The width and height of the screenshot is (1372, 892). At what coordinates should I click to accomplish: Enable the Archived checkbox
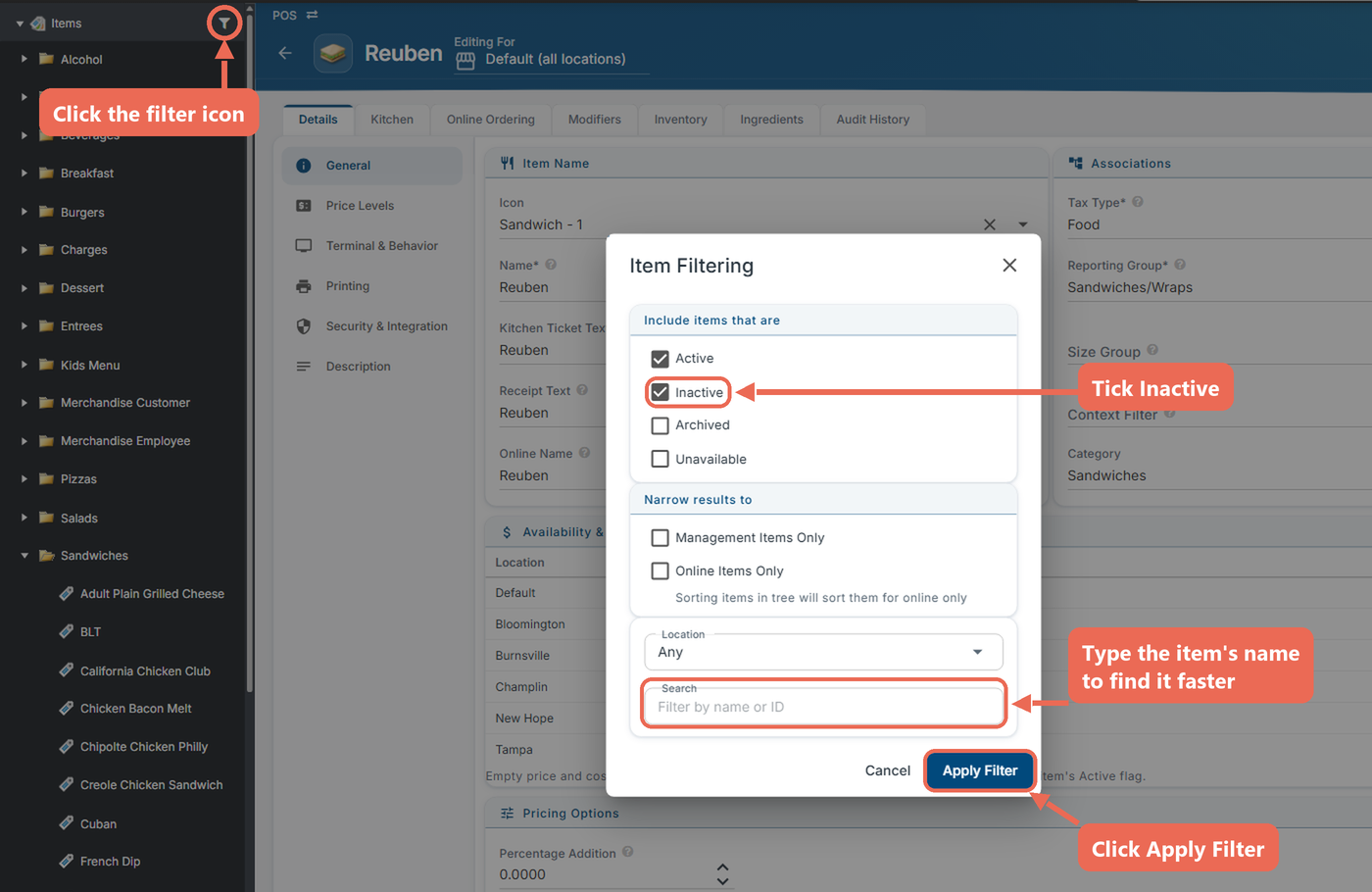[x=661, y=425]
